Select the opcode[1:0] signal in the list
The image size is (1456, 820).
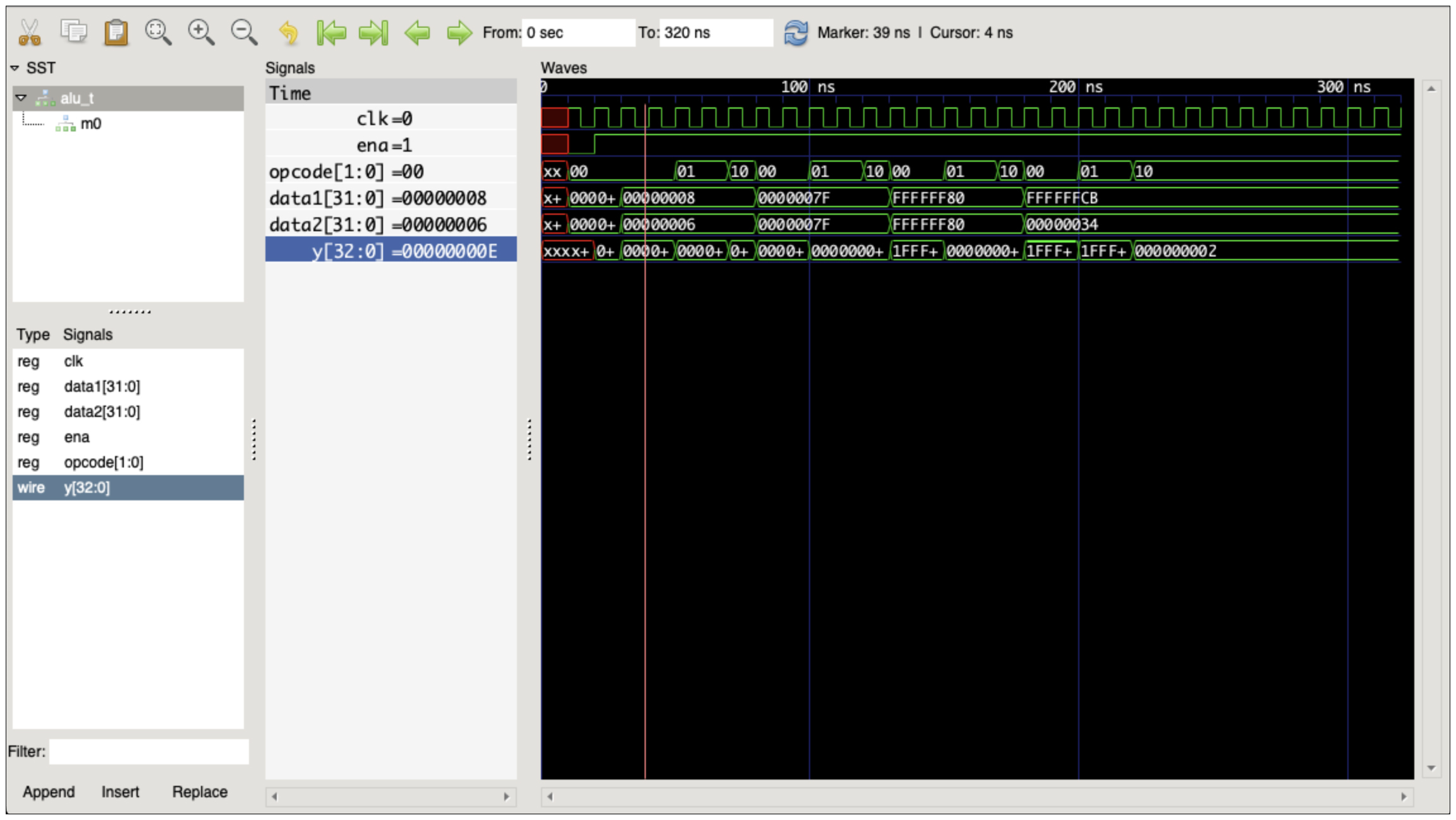[x=103, y=462]
